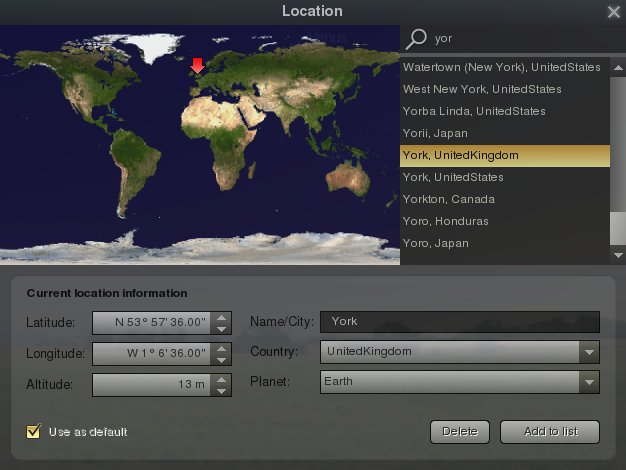Decrease latitude with the down arrow
626x470 pixels.
[x=222, y=329]
